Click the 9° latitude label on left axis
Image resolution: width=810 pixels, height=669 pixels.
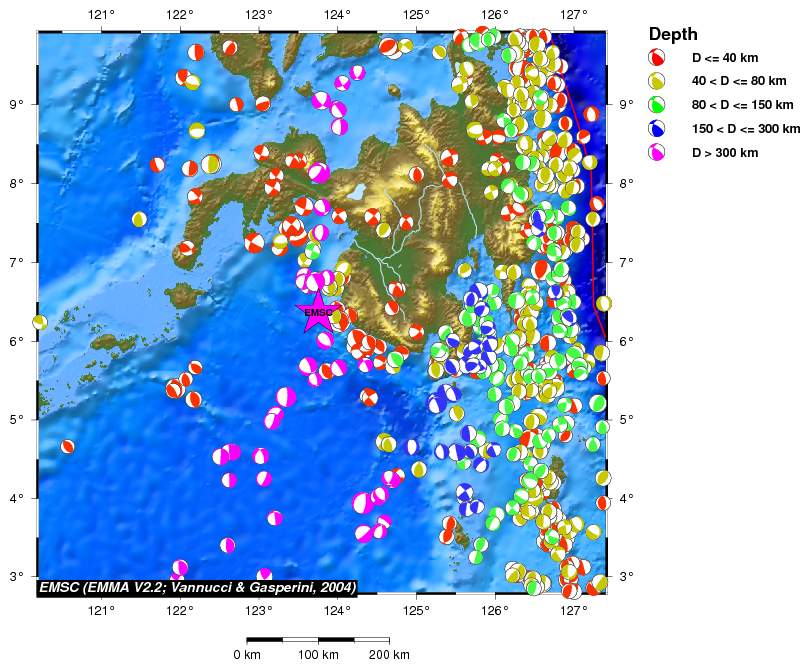pos(17,104)
